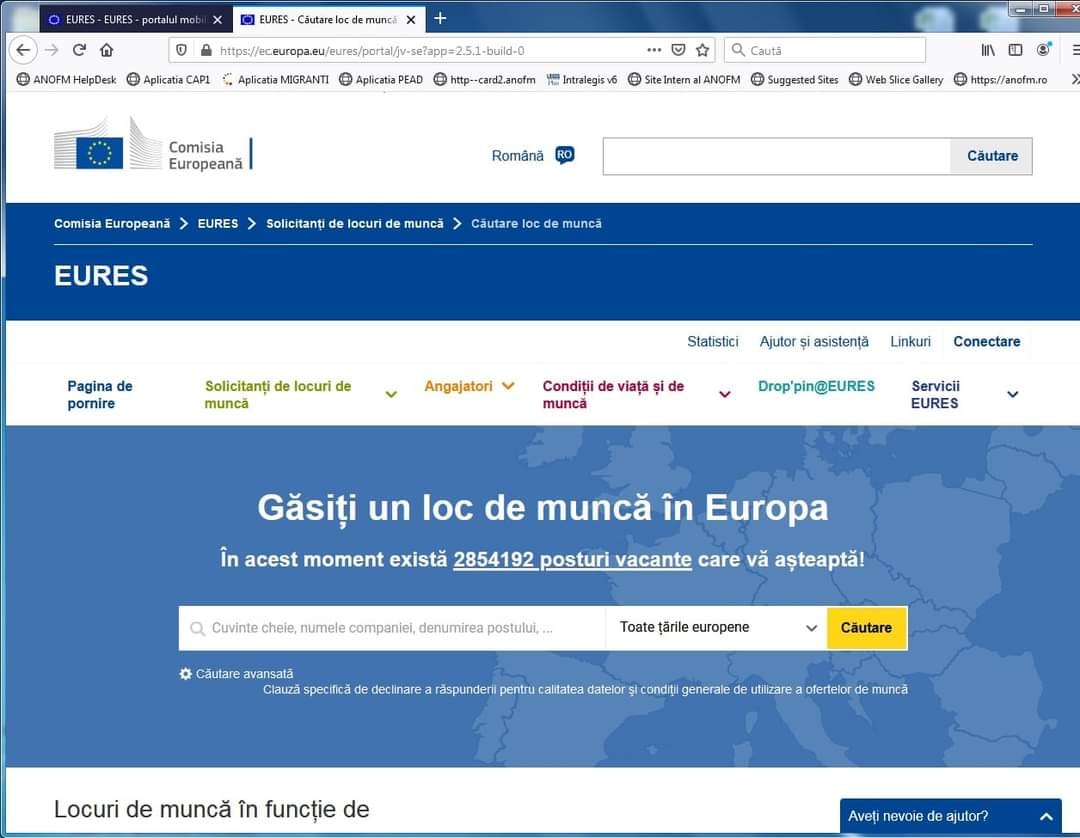The height and width of the screenshot is (838, 1080).
Task: Open the Servicii EURES menu label
Action: point(935,395)
